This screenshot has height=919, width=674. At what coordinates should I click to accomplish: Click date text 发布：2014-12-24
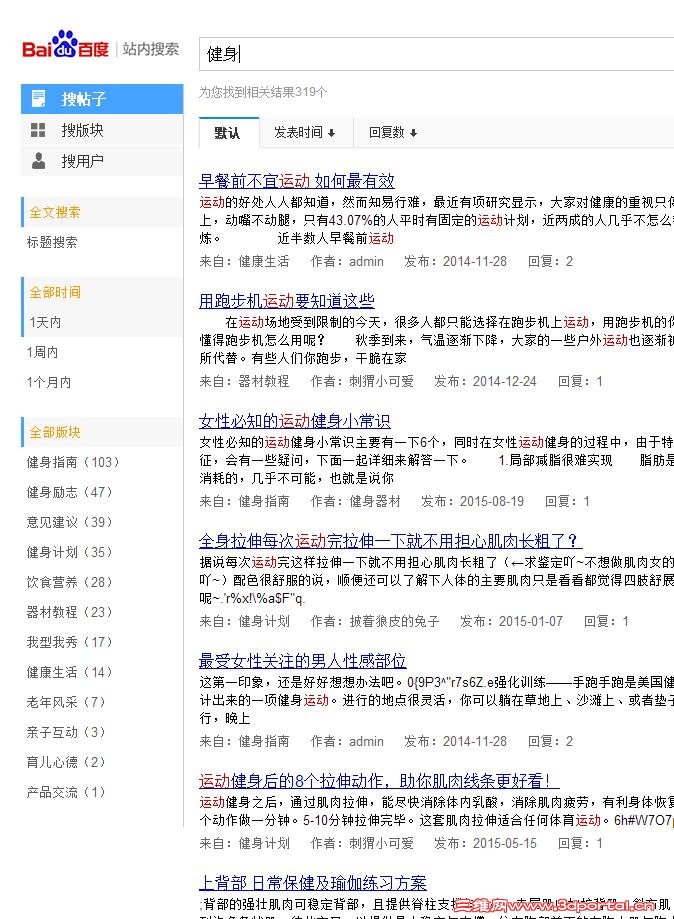pyautogui.click(x=485, y=381)
